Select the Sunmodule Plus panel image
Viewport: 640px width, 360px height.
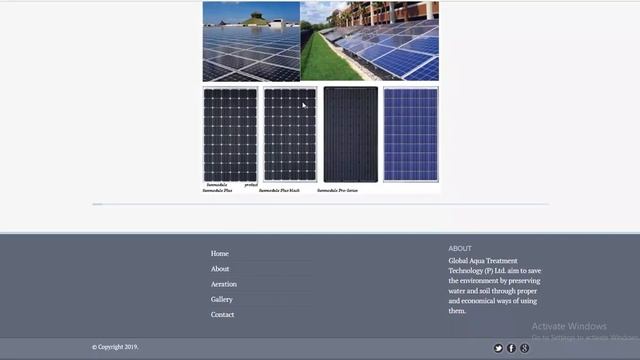click(x=230, y=135)
